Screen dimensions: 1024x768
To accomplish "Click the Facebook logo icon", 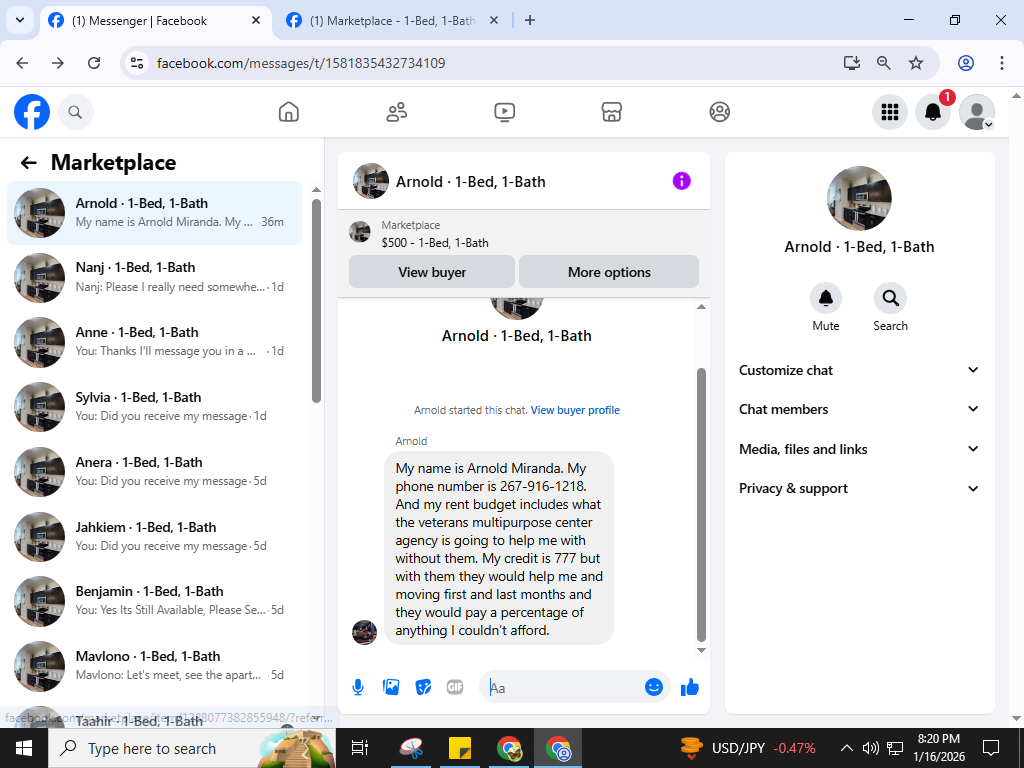I will click(32, 112).
